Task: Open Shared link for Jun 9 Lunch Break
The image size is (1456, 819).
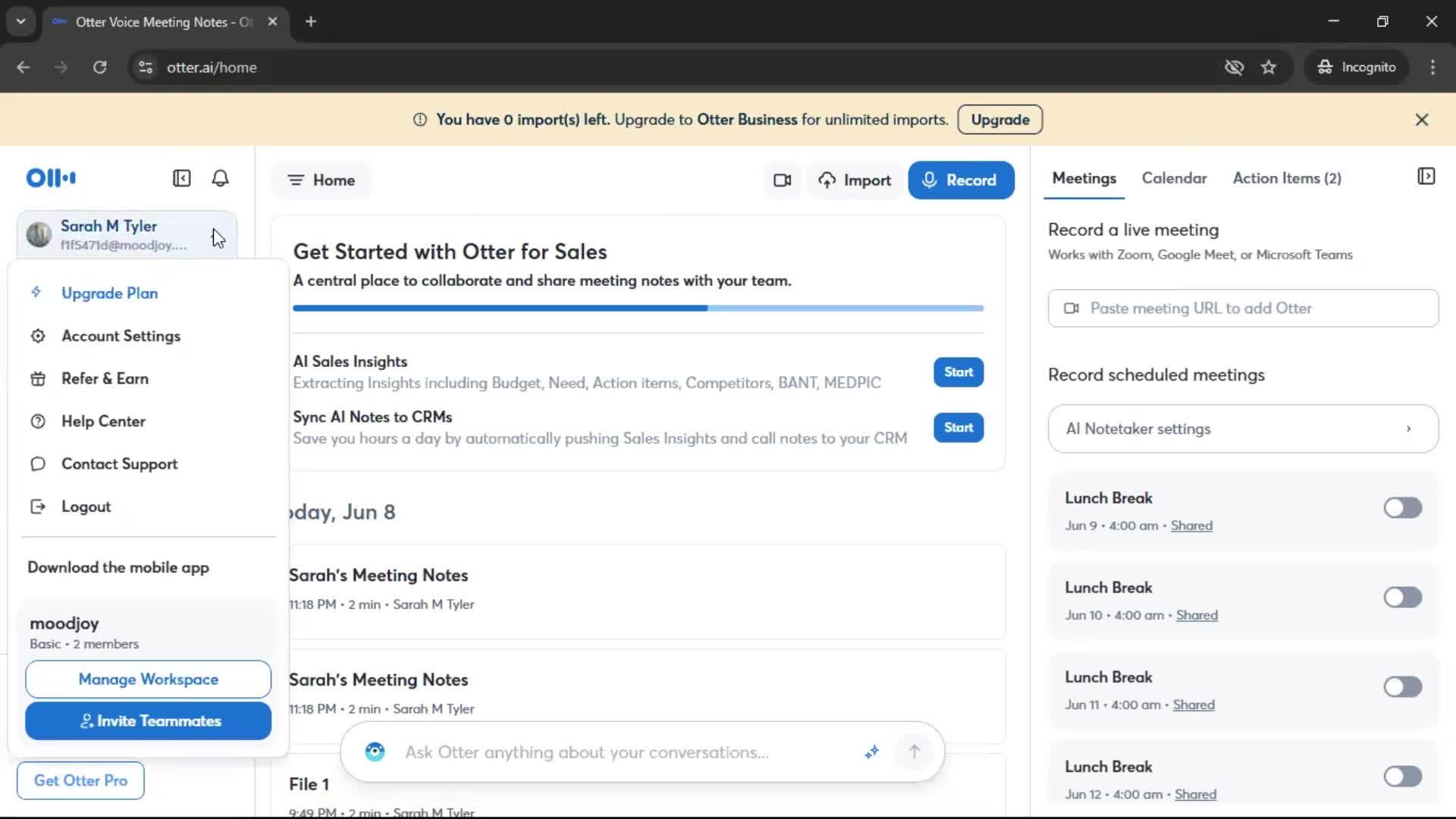Action: 1191,526
